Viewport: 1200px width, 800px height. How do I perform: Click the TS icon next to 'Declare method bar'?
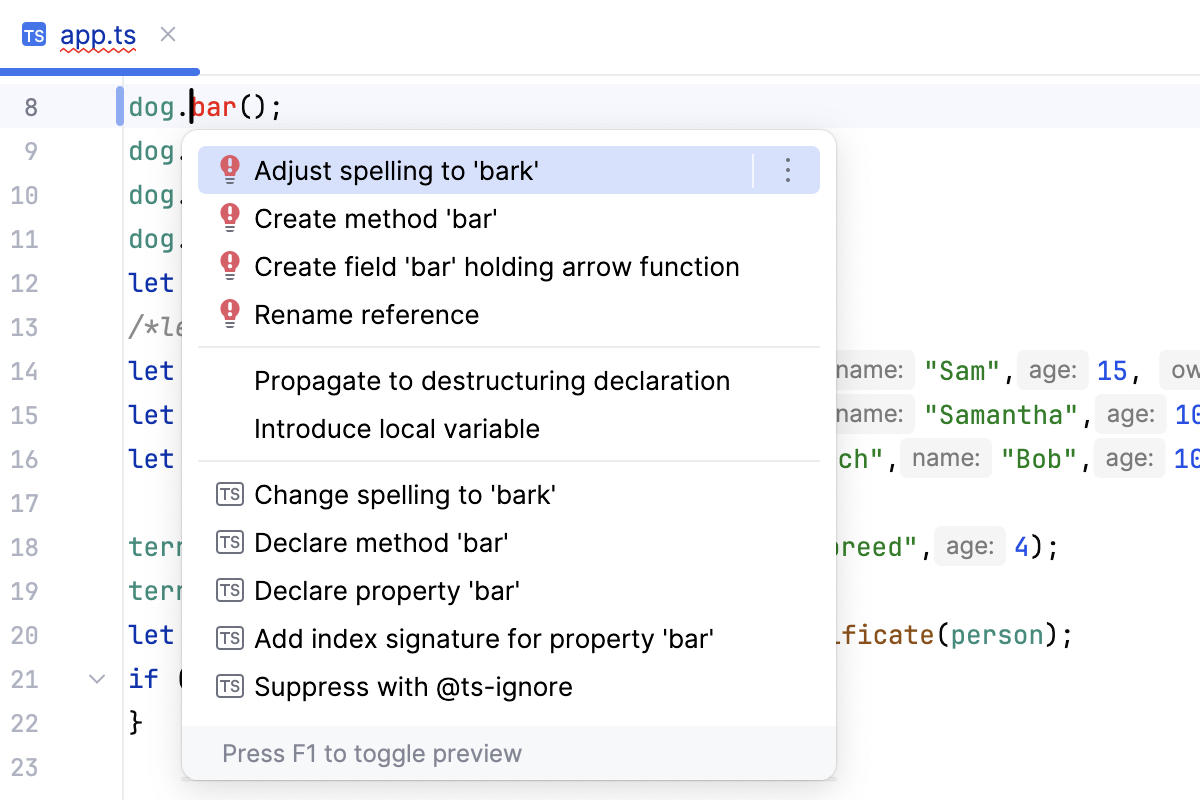(x=229, y=542)
